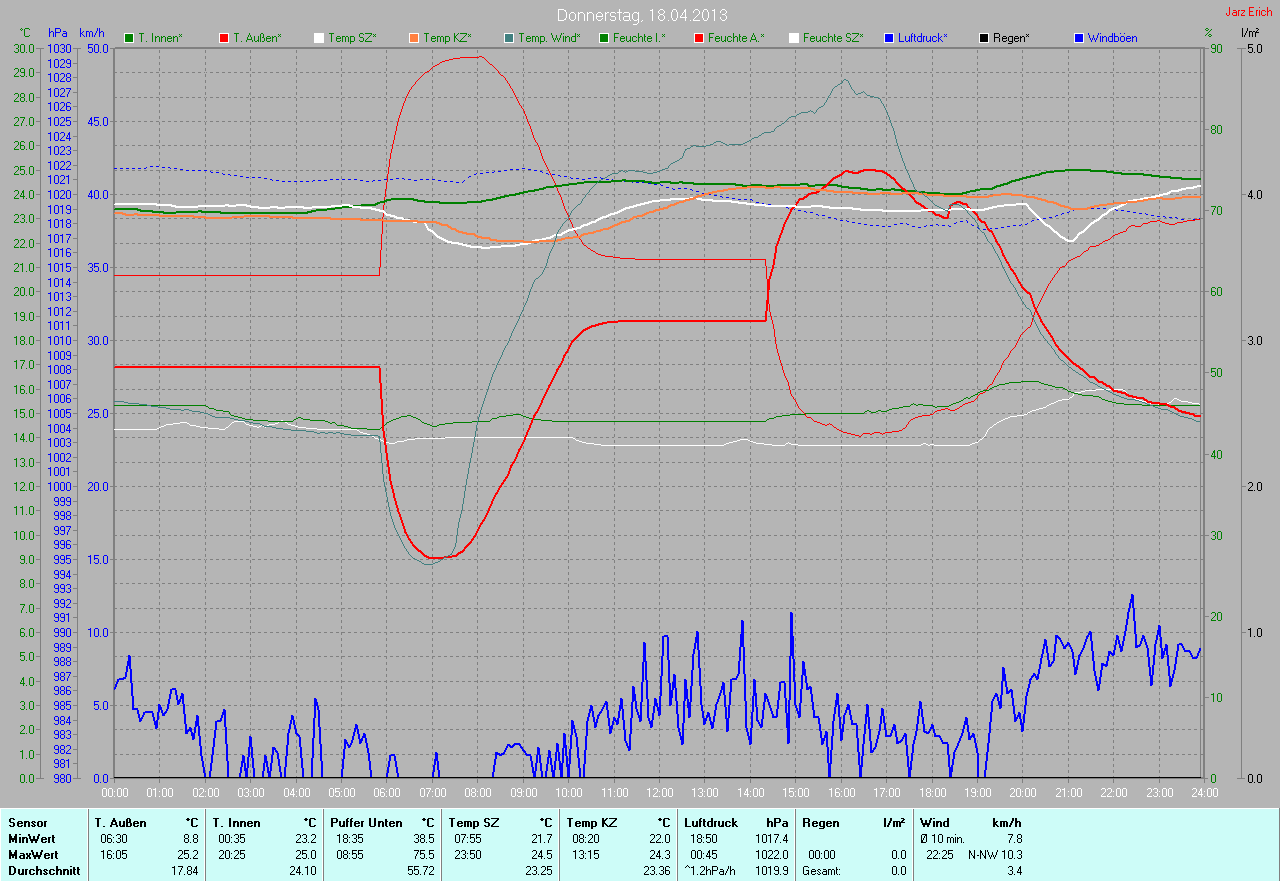Click the 'Gesamt:' rain total label

point(821,871)
